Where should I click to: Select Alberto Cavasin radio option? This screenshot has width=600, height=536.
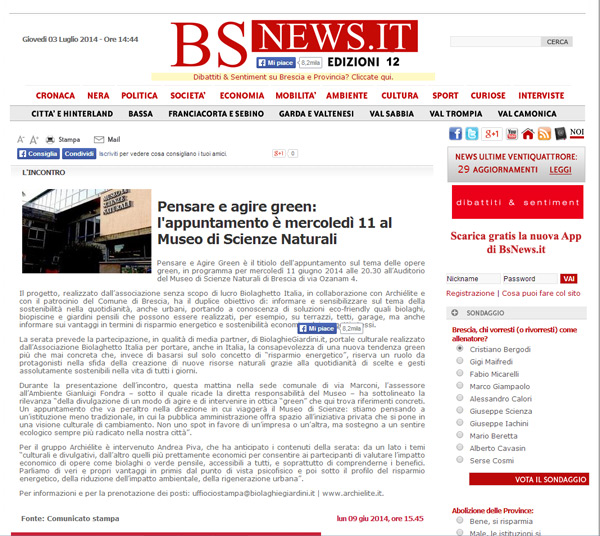coord(460,447)
